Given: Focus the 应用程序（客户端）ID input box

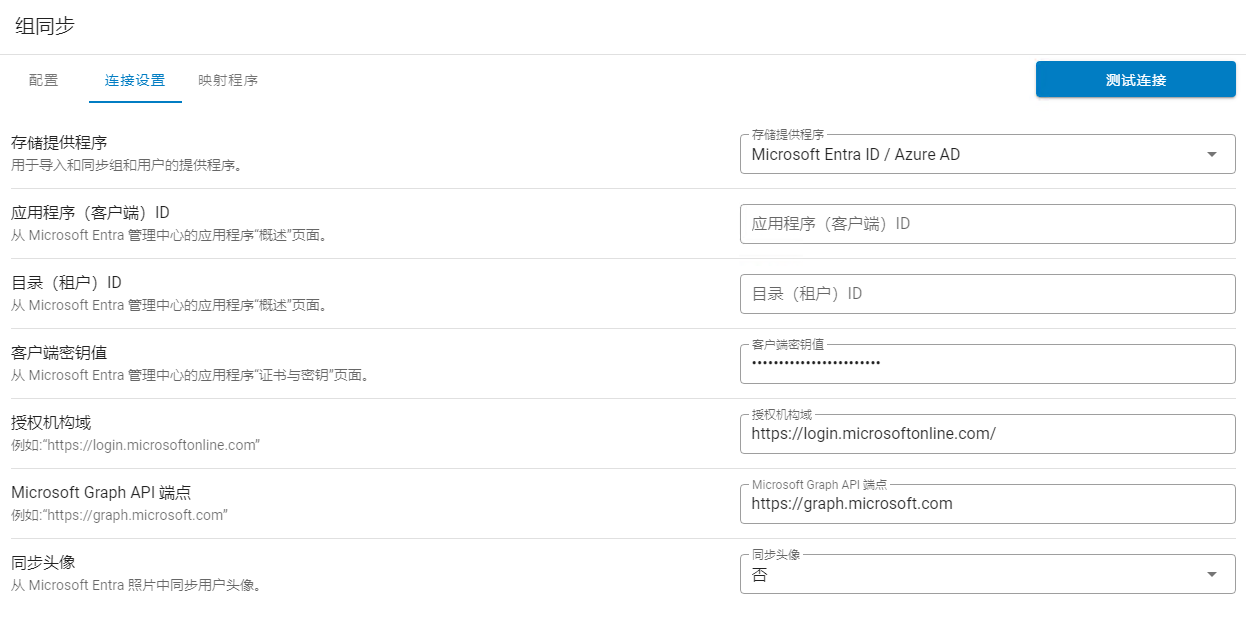Looking at the screenshot, I should coord(987,224).
